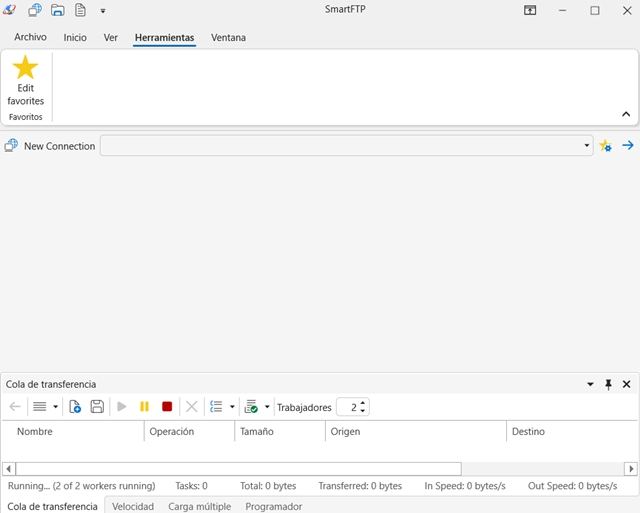Stop the transfer queue with red button
This screenshot has width=640, height=513.
point(167,406)
